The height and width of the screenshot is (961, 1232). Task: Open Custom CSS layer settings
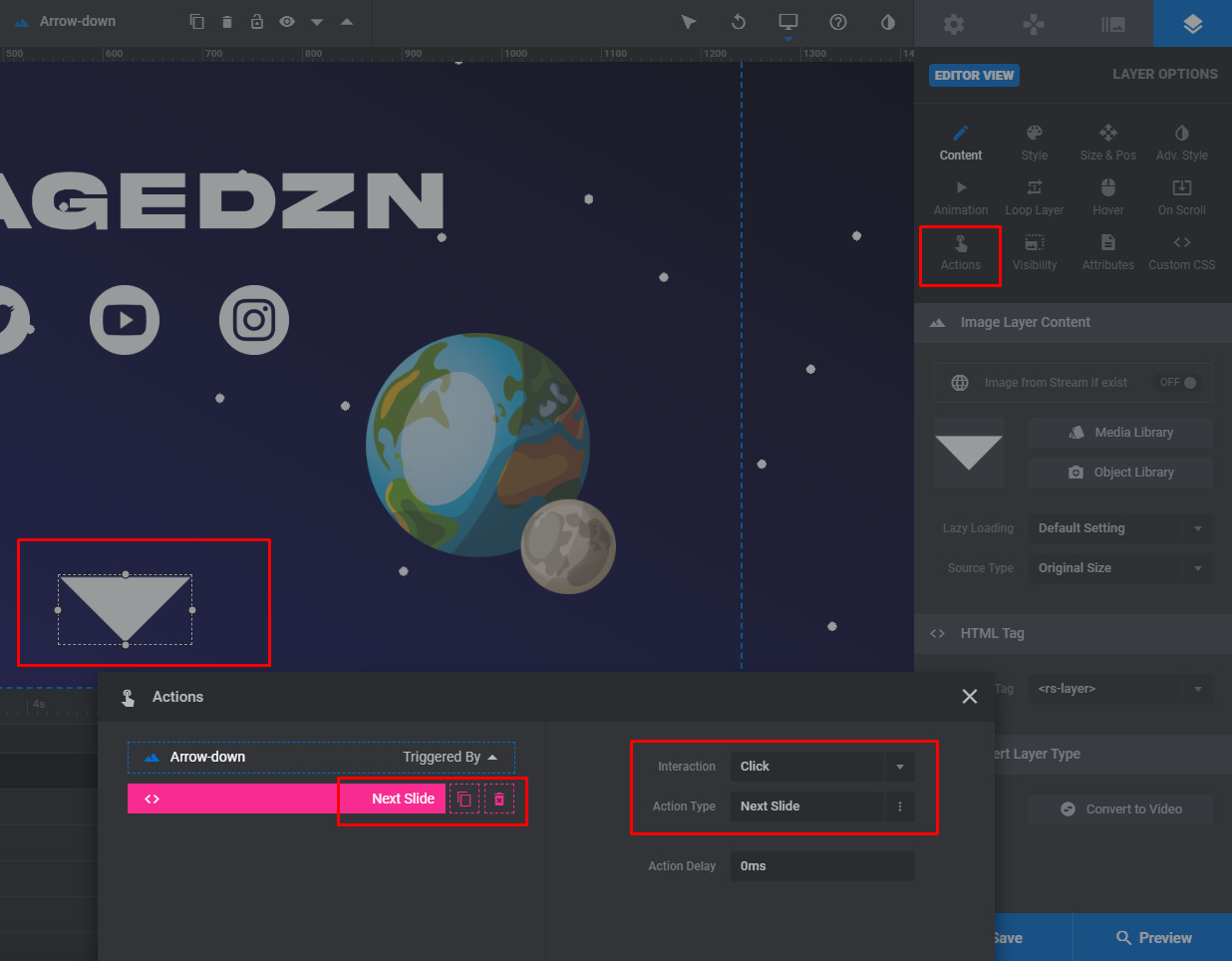[1181, 253]
